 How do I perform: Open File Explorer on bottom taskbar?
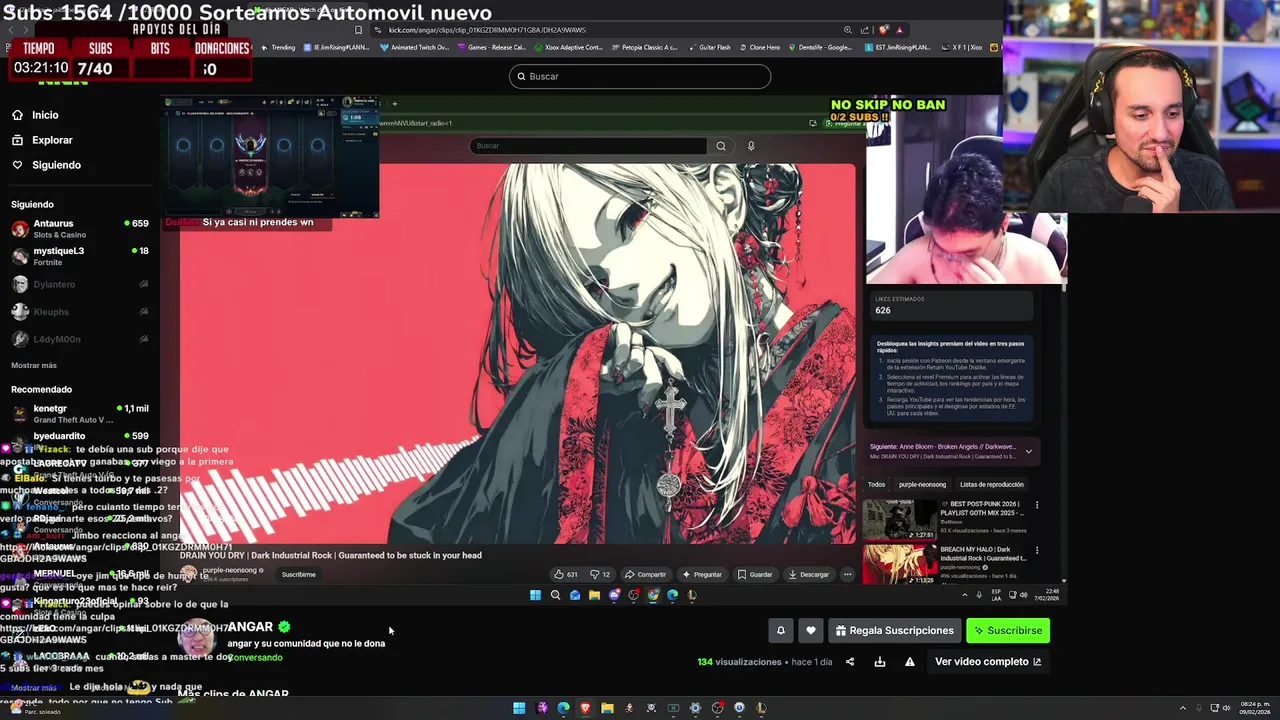point(607,708)
